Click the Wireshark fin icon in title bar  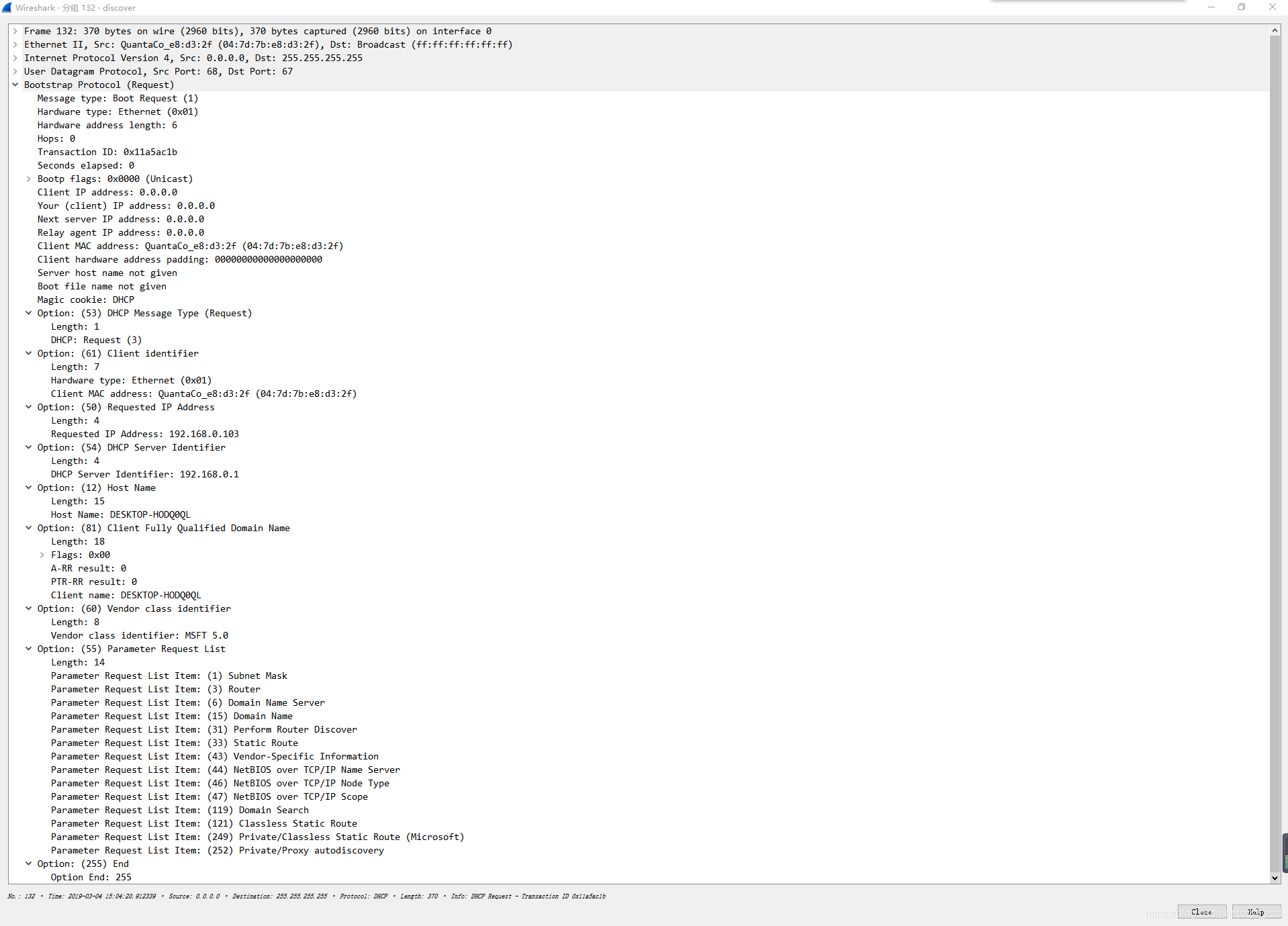[x=7, y=7]
